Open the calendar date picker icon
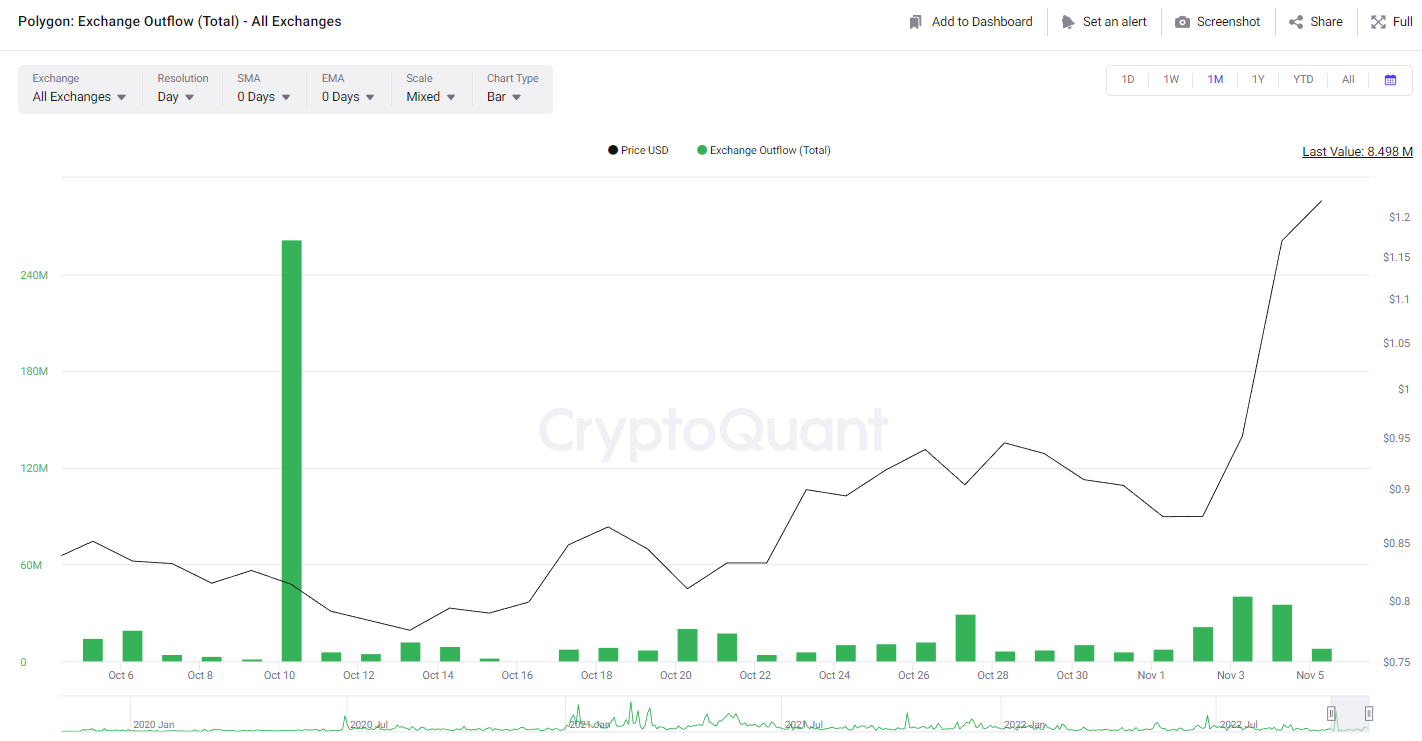1422x741 pixels. (x=1390, y=80)
